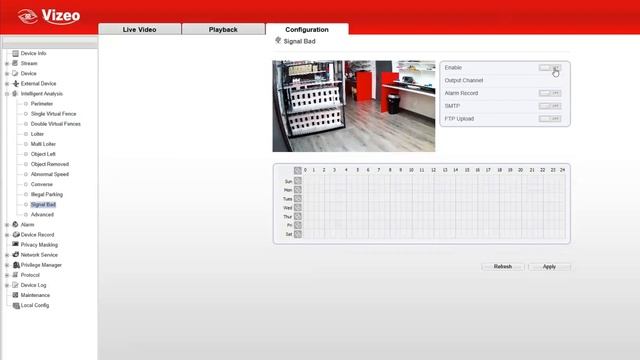Click the Vizeo logo
This screenshot has height=360, width=640.
(49, 16)
